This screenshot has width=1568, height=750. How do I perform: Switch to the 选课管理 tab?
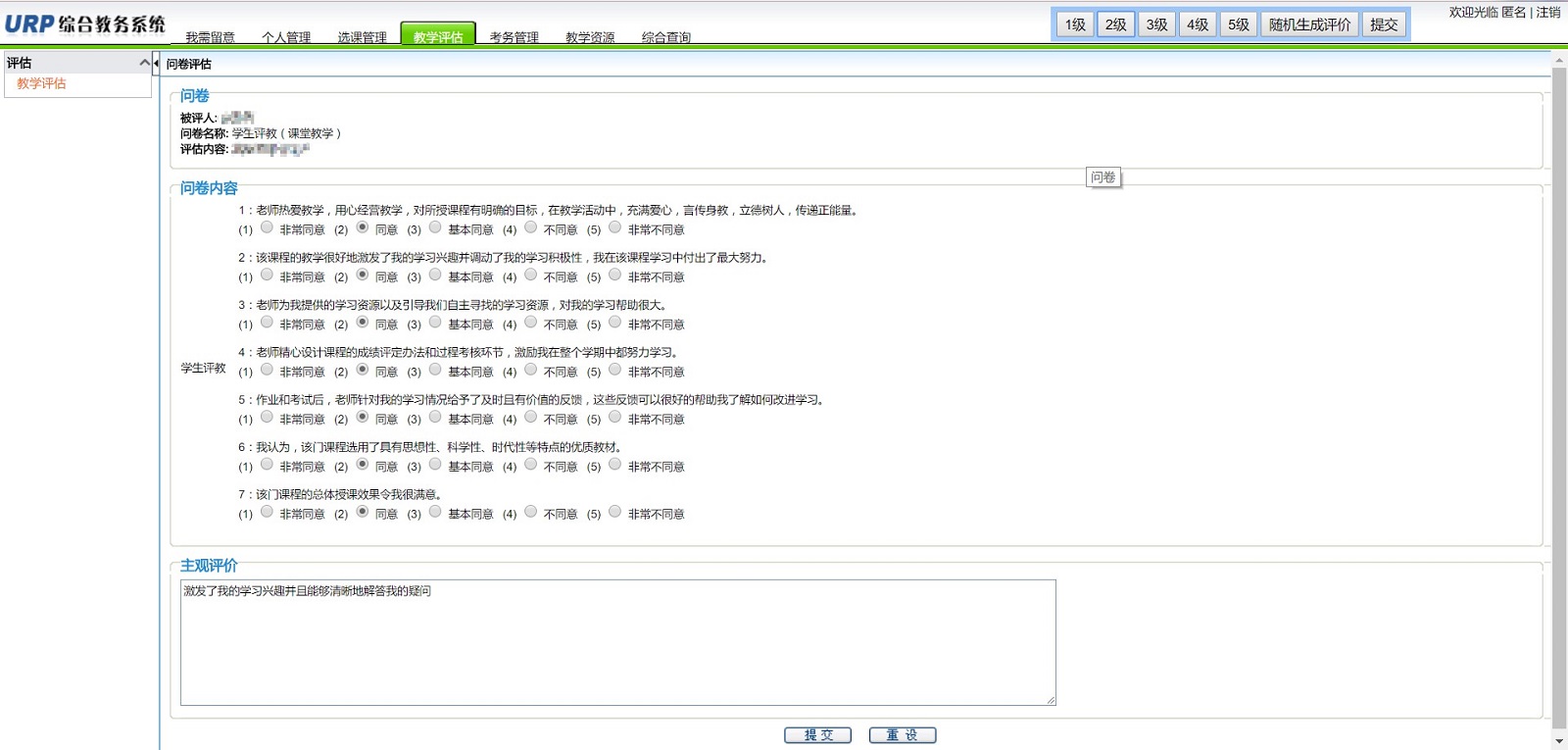coord(362,37)
